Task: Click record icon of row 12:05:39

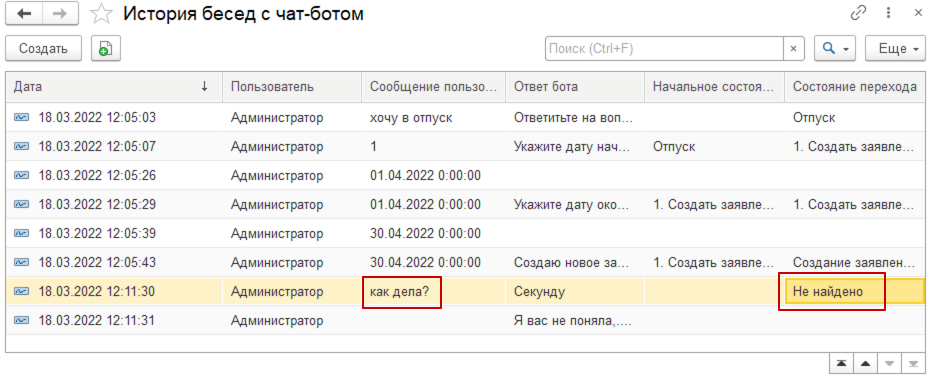Action: pos(21,233)
